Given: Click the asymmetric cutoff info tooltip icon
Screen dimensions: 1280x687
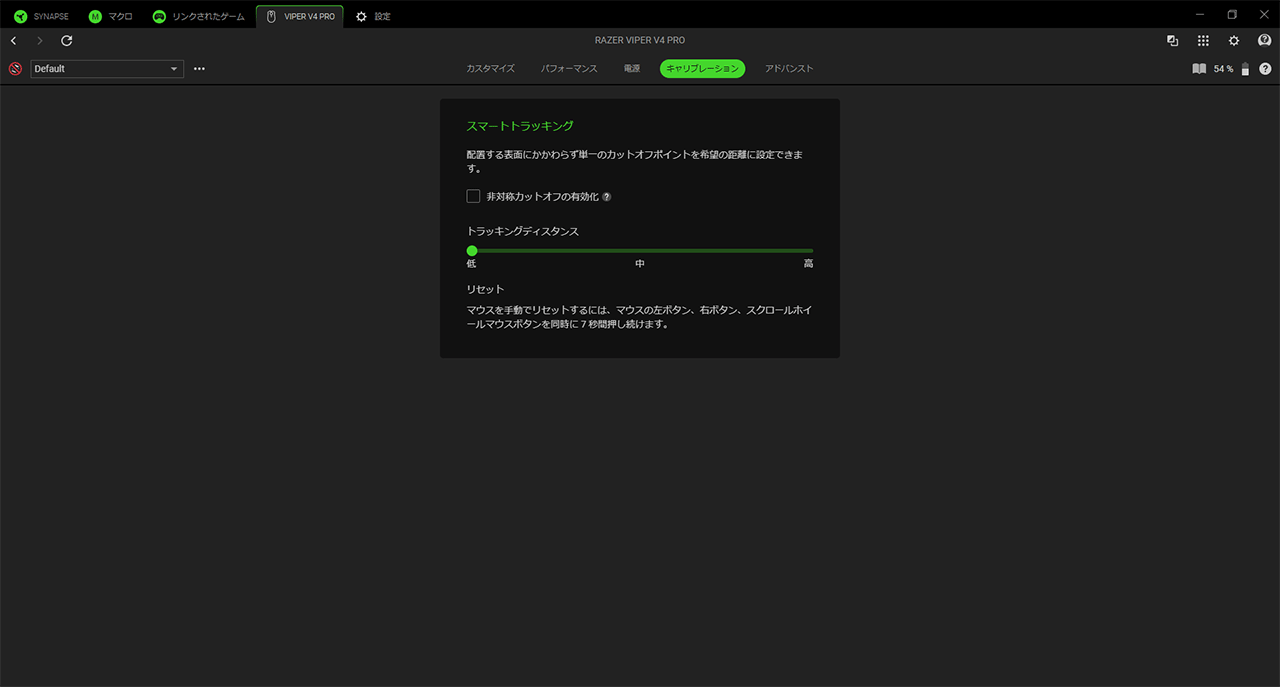Looking at the screenshot, I should [607, 197].
